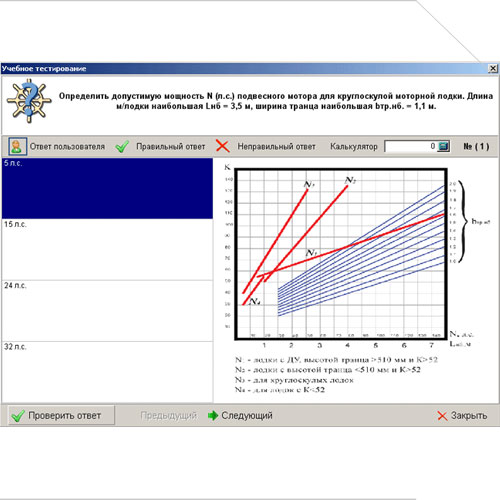The width and height of the screenshot is (500, 500).
Task: Click the green arrow Next icon
Action: 213,415
